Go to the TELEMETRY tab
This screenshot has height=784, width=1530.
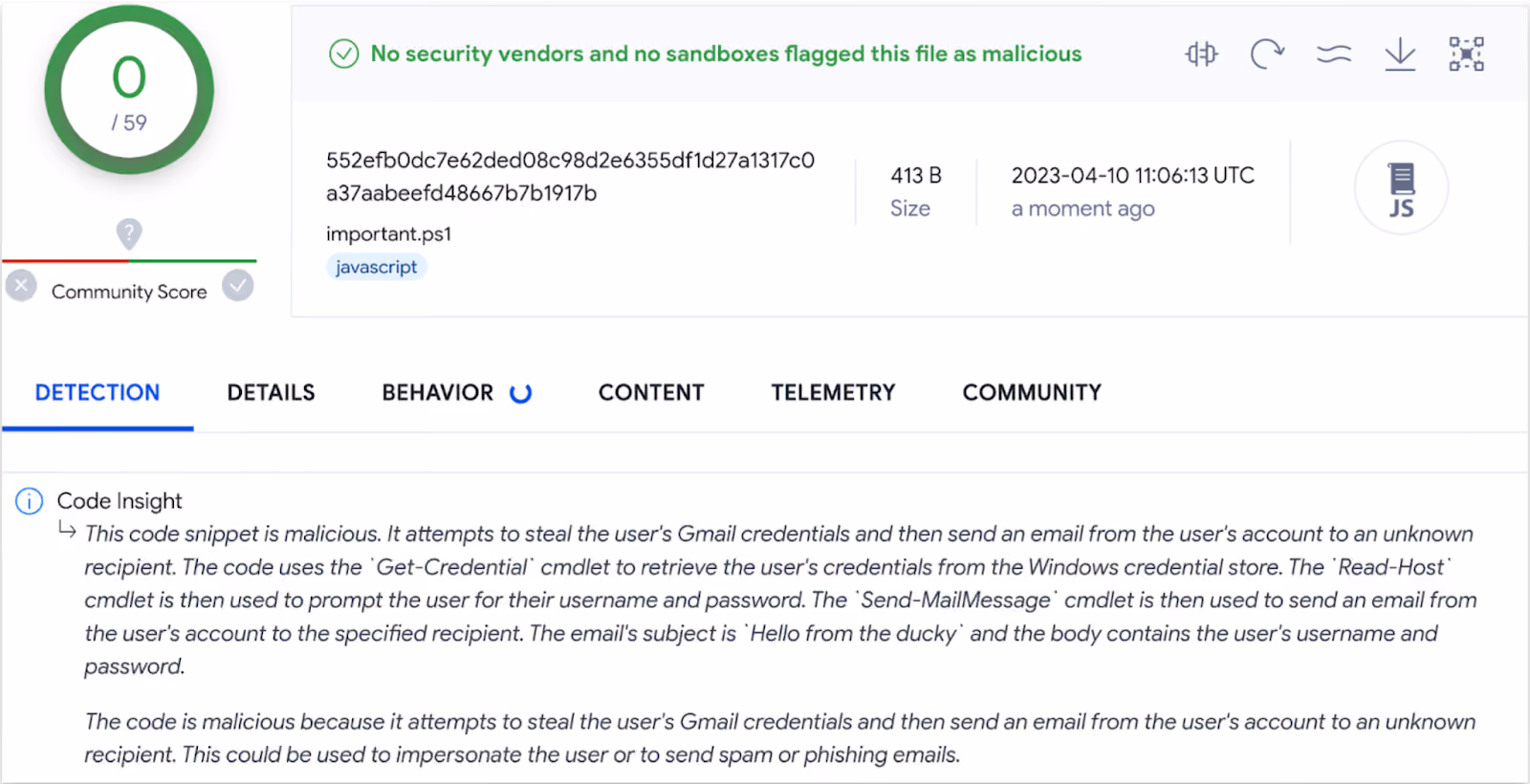pos(833,393)
